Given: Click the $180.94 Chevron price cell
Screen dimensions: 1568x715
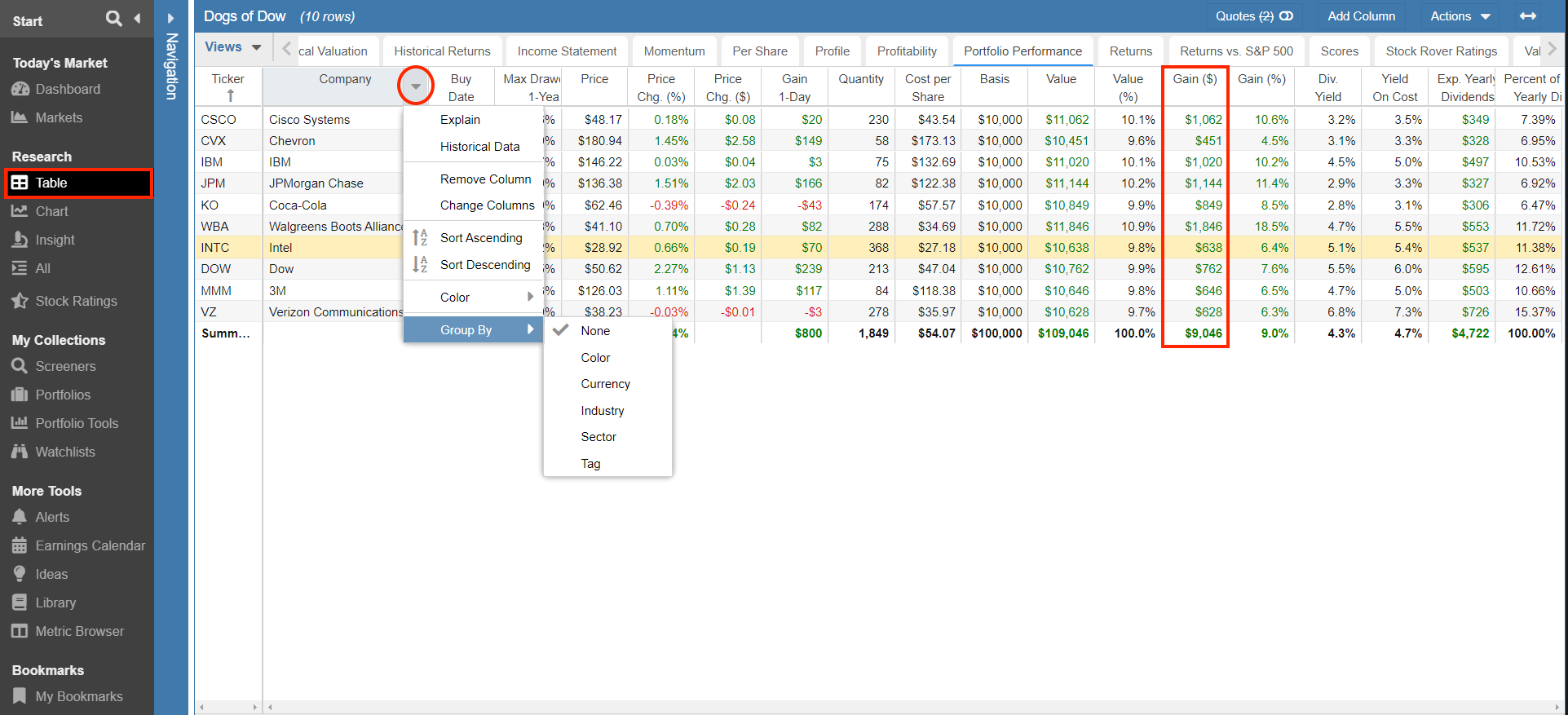Looking at the screenshot, I should [595, 141].
